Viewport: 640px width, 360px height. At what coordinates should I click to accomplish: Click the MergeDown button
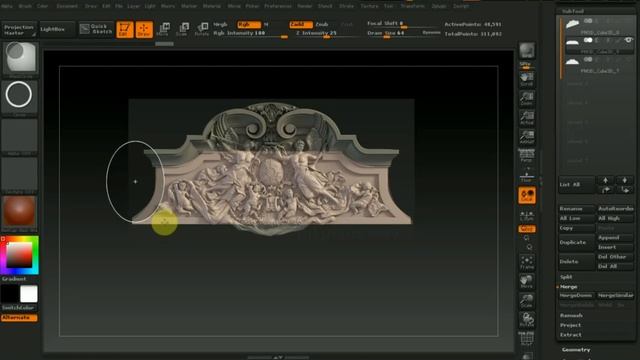[576, 295]
